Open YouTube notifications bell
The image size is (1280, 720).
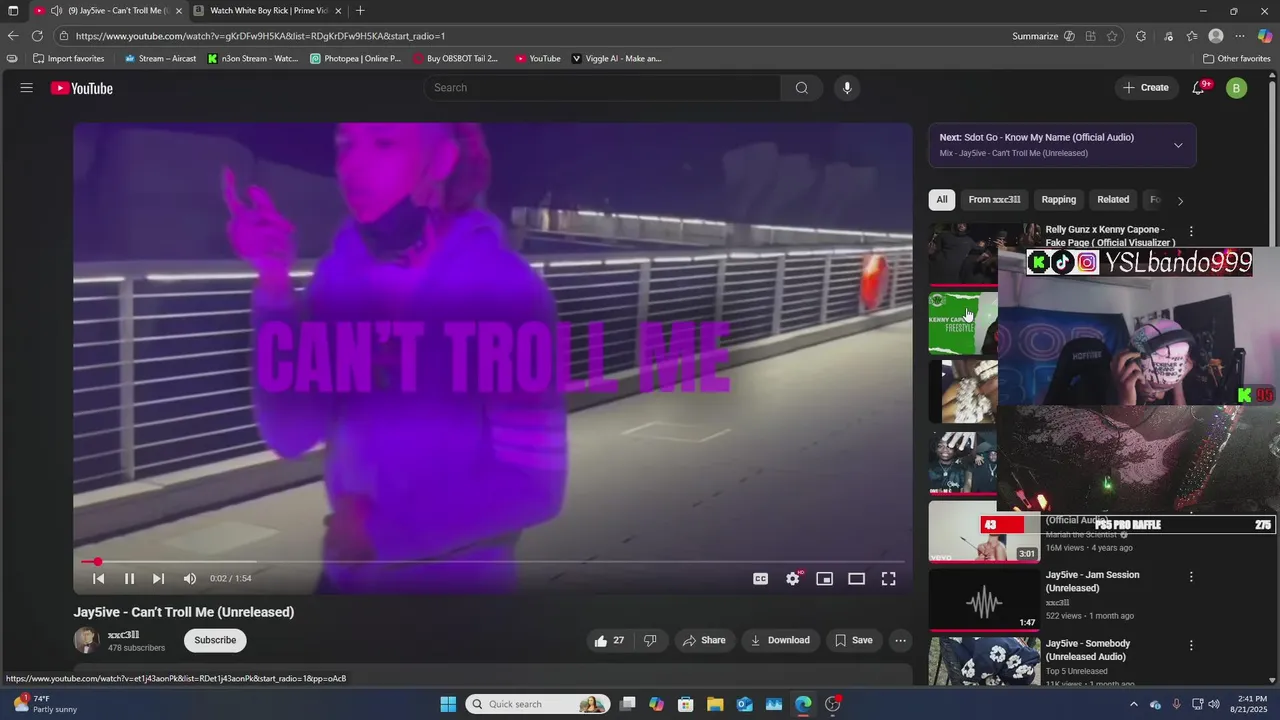tap(1198, 88)
